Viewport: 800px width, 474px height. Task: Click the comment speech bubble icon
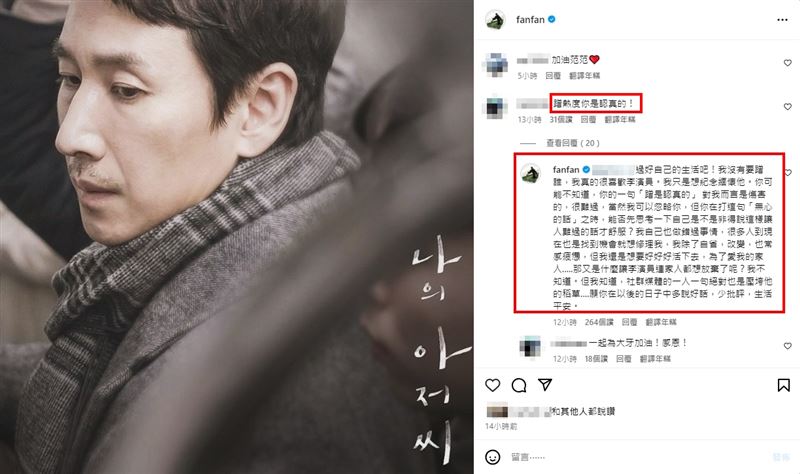[519, 385]
